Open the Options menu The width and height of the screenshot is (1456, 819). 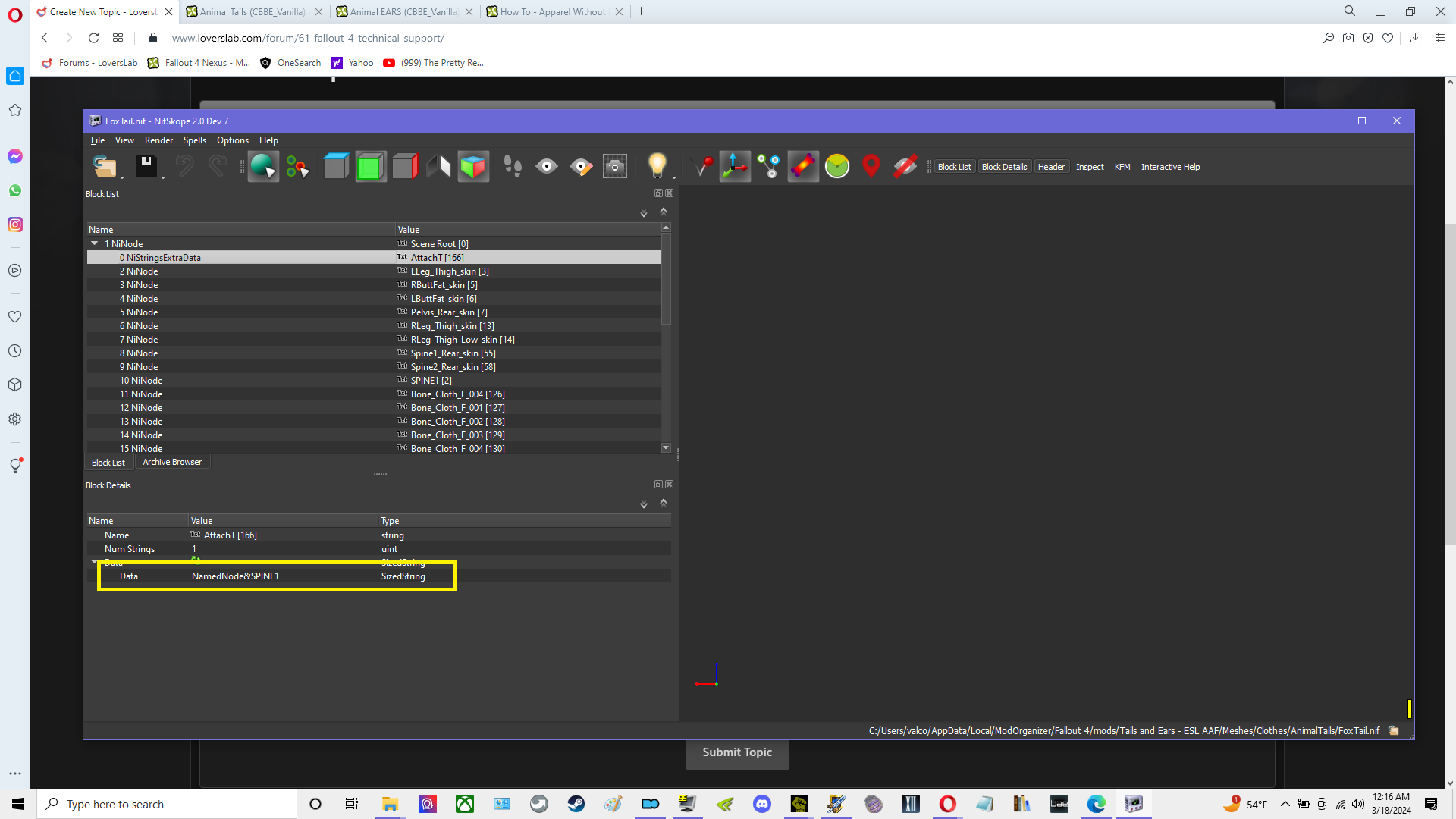click(x=232, y=140)
